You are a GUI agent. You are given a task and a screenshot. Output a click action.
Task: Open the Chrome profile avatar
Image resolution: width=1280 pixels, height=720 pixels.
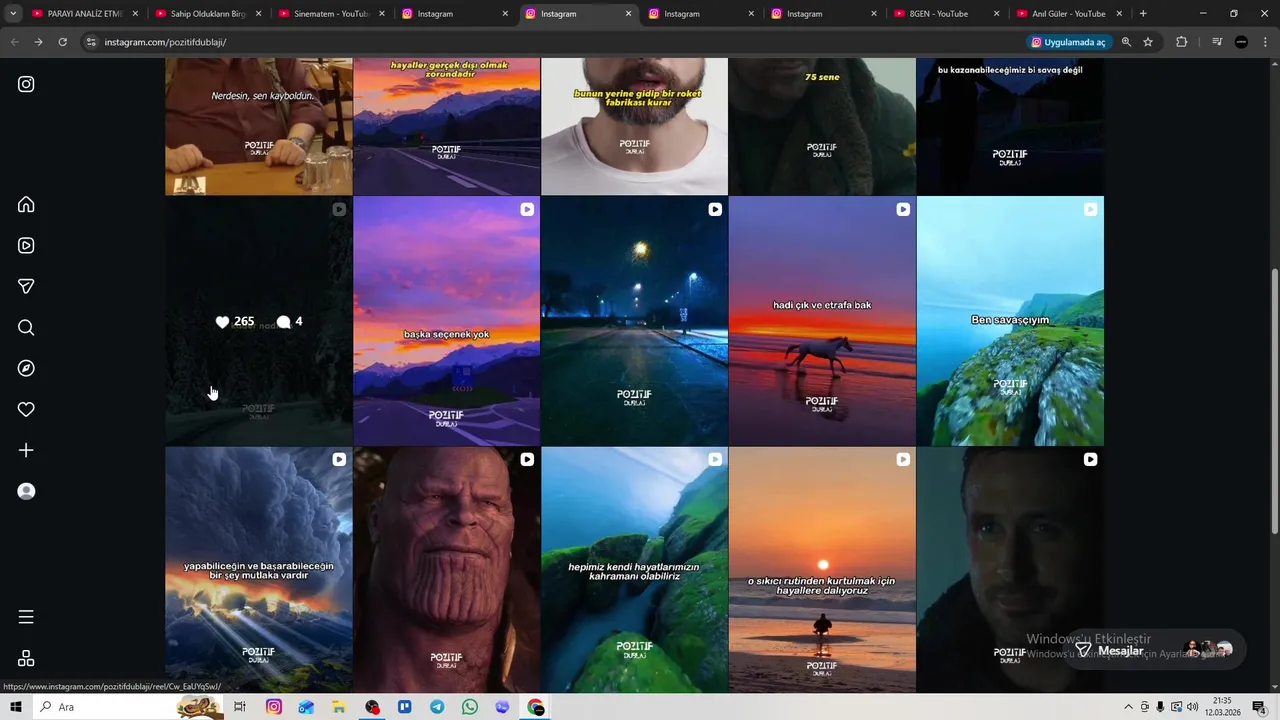tap(1241, 42)
